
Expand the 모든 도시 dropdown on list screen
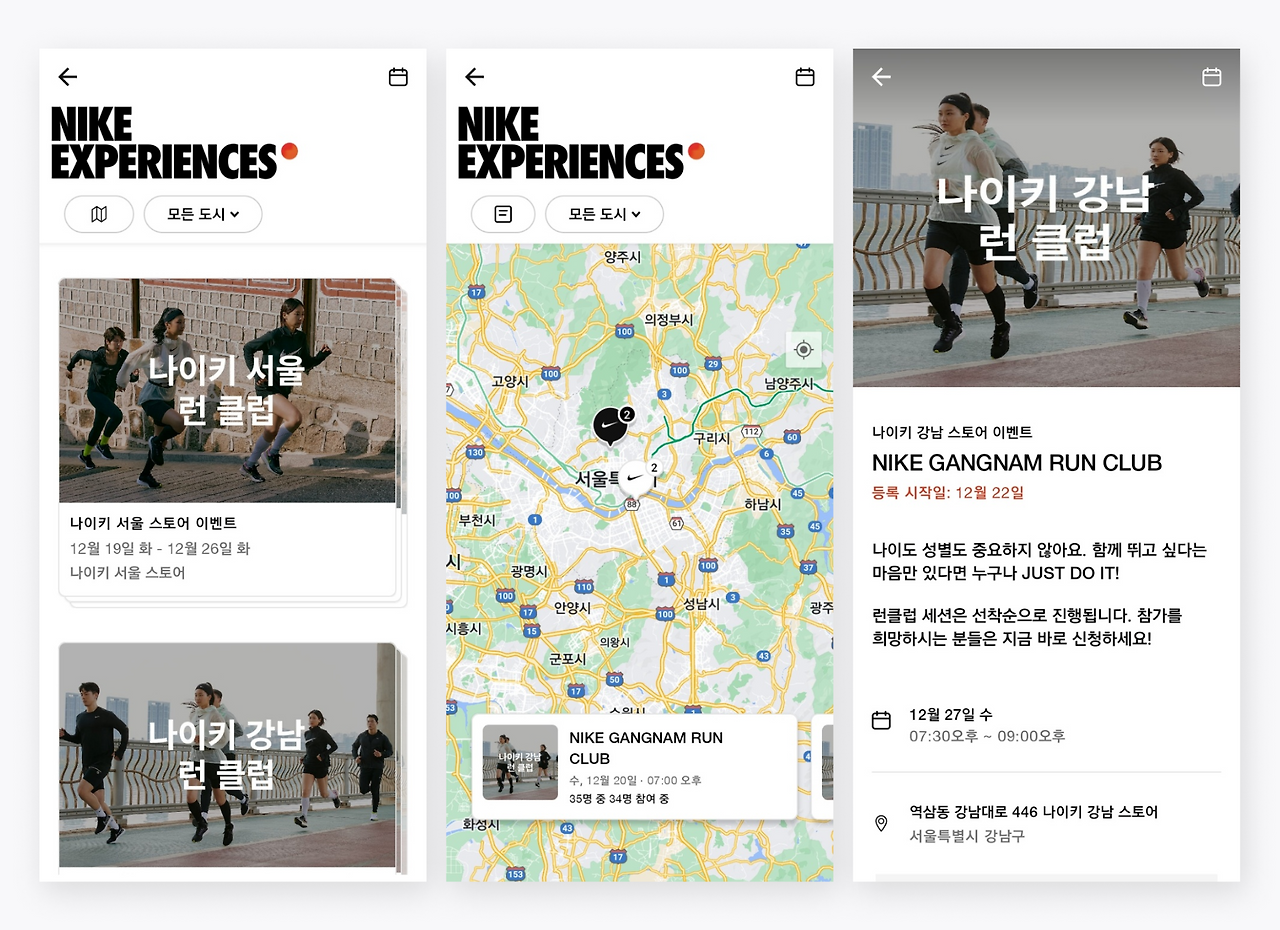203,214
